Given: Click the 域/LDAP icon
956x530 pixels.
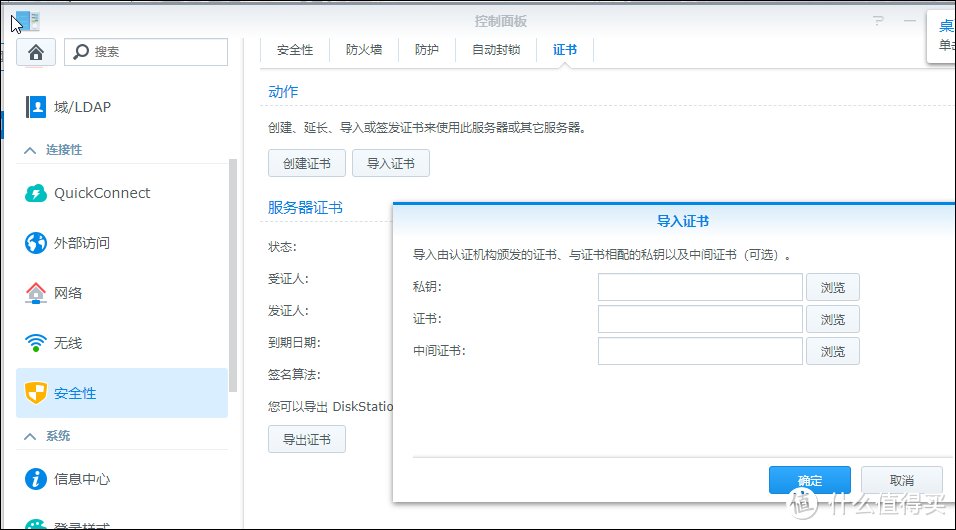Looking at the screenshot, I should coord(35,107).
